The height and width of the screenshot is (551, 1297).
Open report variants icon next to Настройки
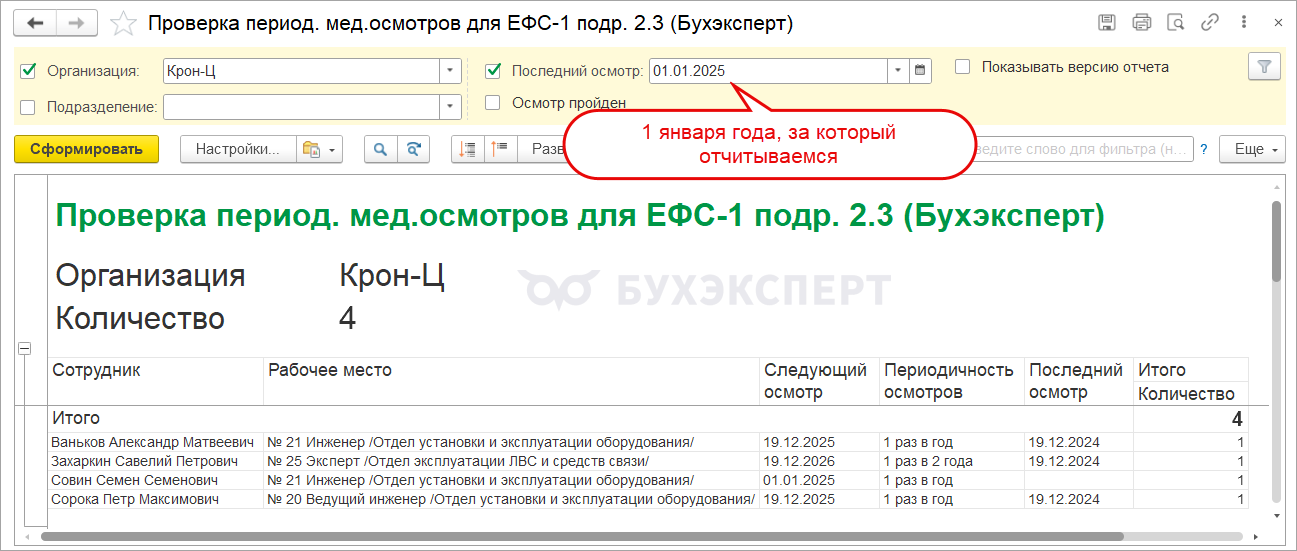coord(320,149)
